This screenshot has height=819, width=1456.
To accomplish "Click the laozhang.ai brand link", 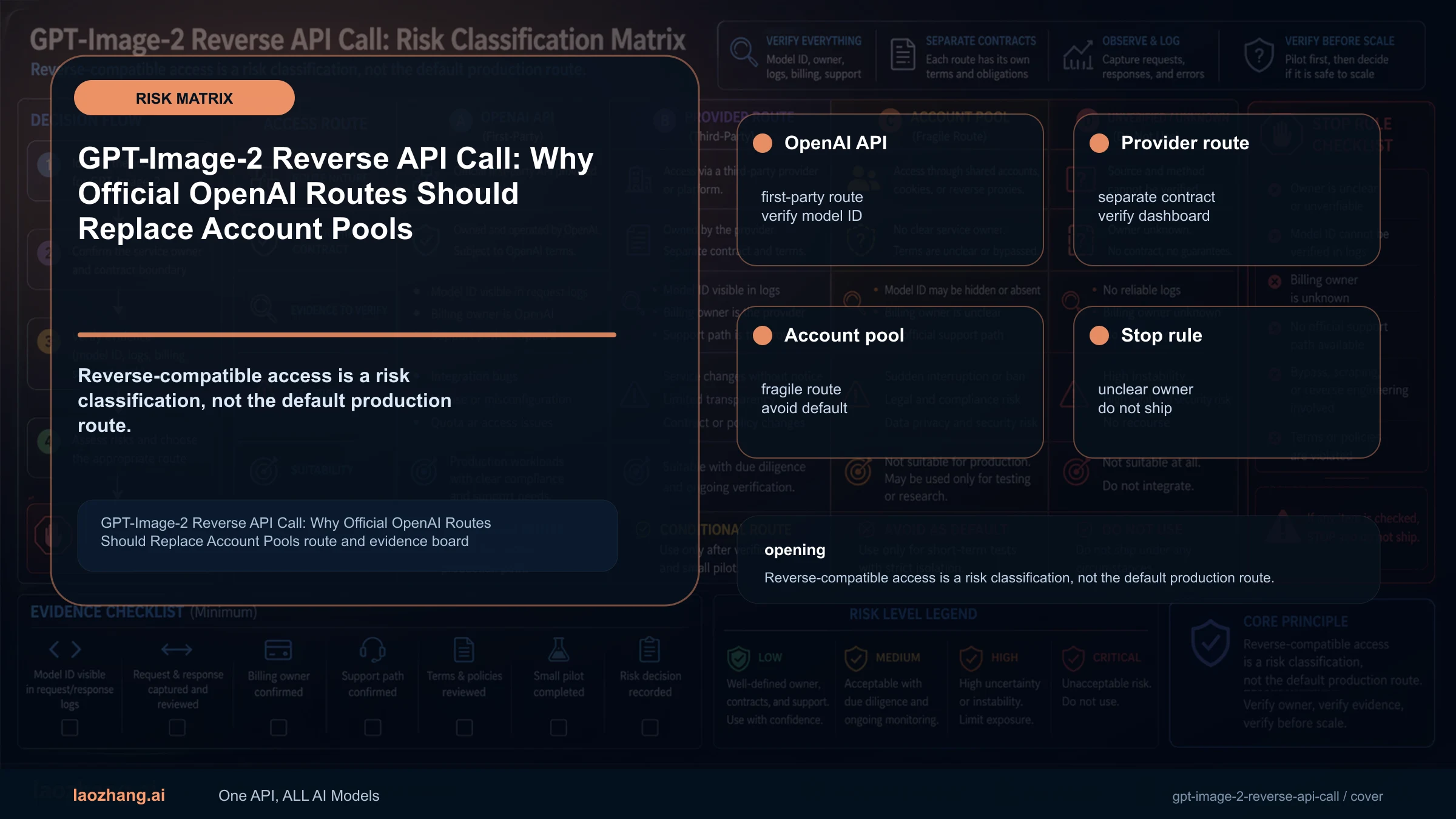I will (119, 795).
